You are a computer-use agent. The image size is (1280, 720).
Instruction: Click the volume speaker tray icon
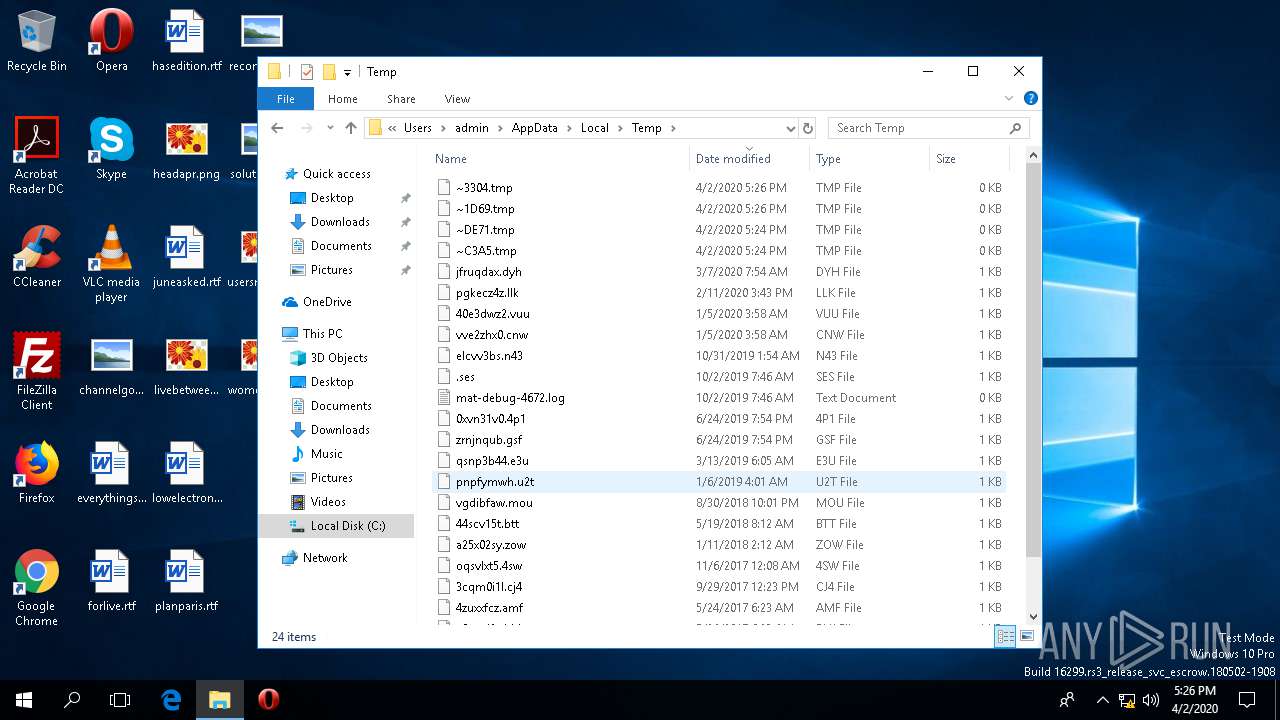point(1151,700)
